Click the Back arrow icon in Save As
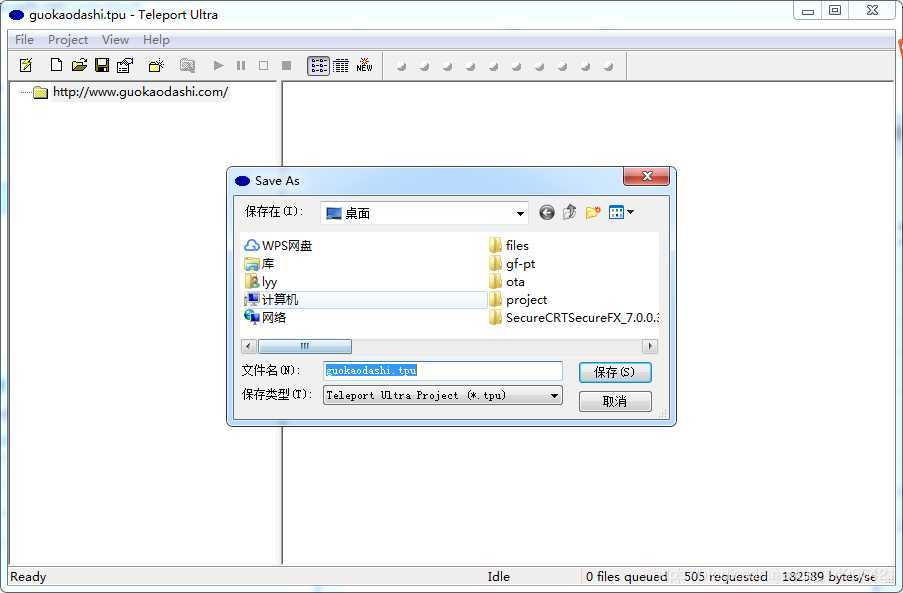 click(x=547, y=212)
